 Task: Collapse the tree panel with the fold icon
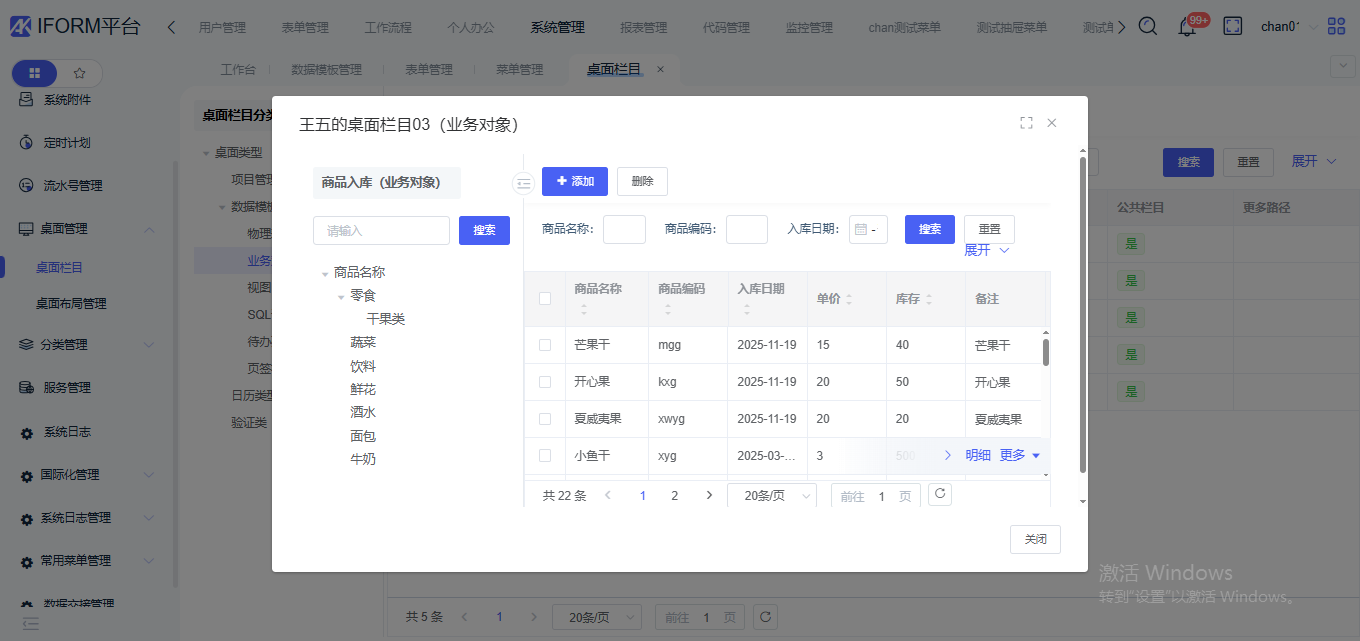point(523,183)
